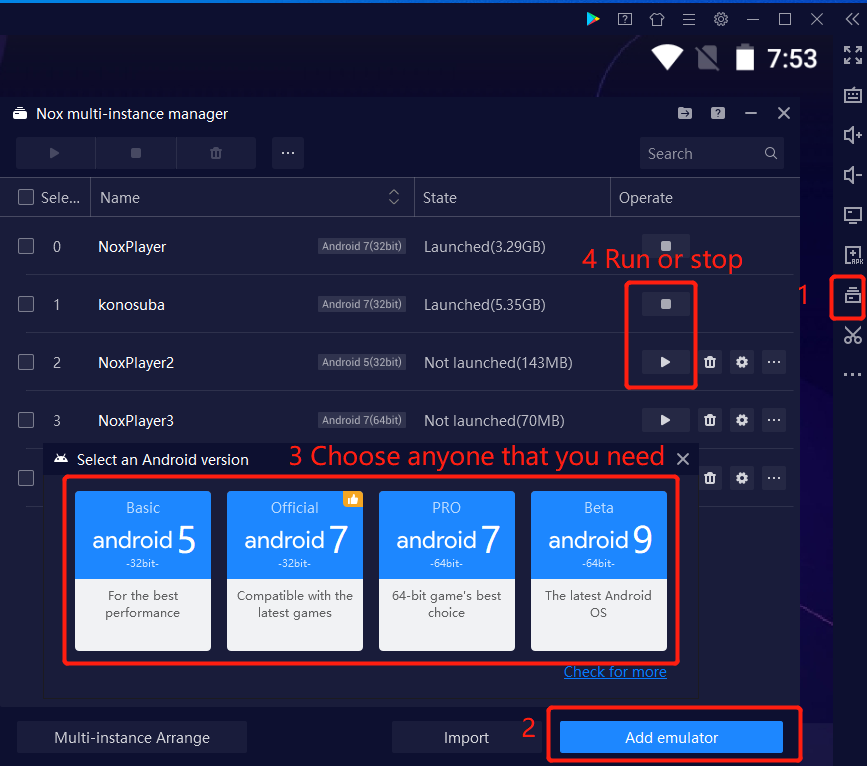Click the install APK icon in sidebar
This screenshot has height=766, width=867.
852,255
